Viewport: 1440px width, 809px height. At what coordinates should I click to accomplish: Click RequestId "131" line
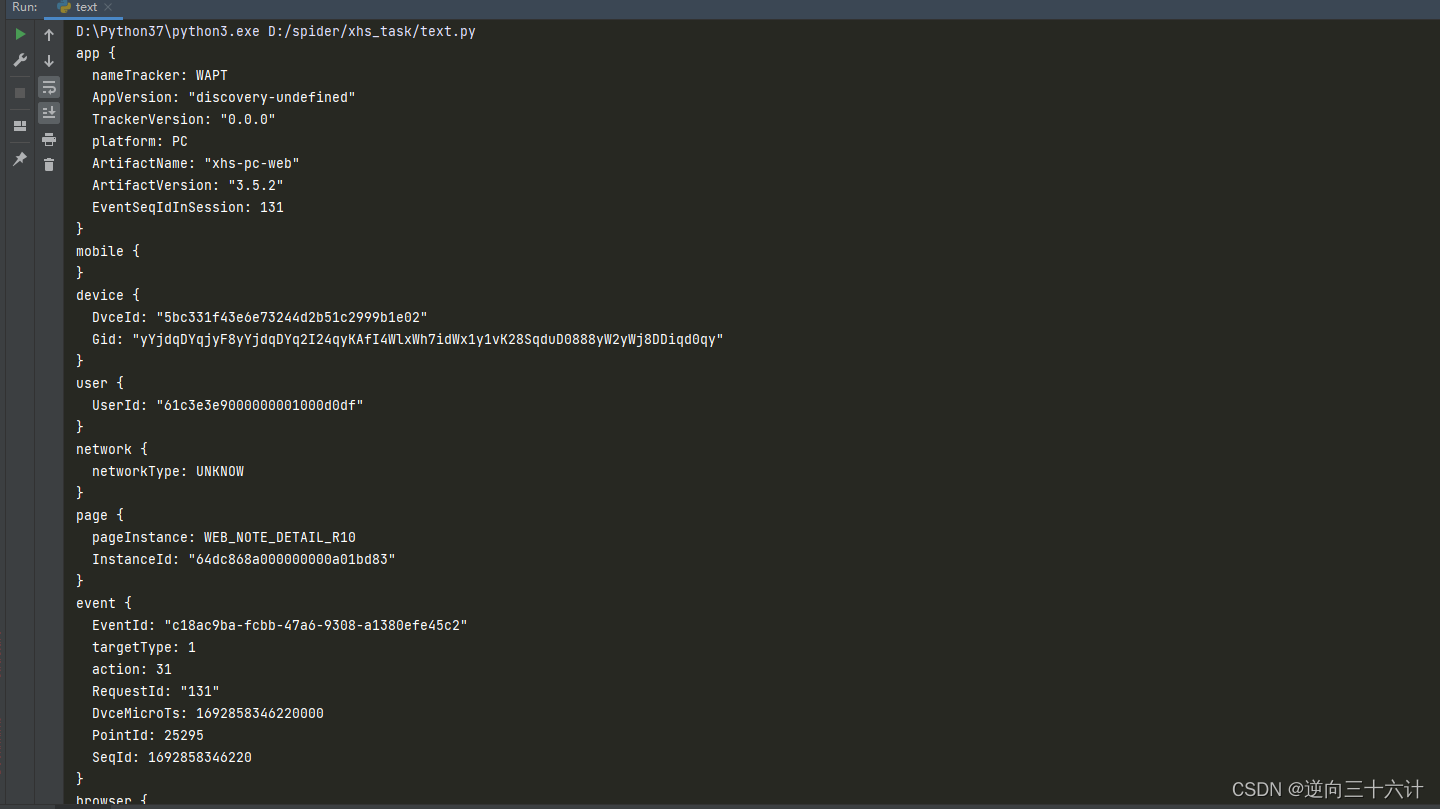[x=156, y=691]
